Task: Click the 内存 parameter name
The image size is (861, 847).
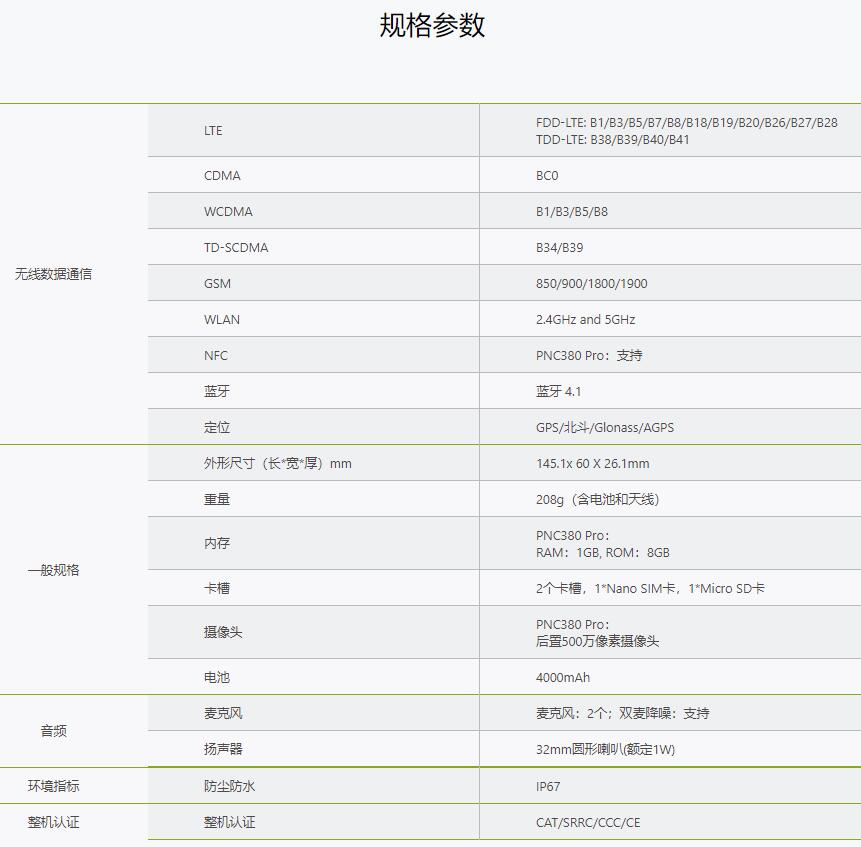Action: [217, 543]
